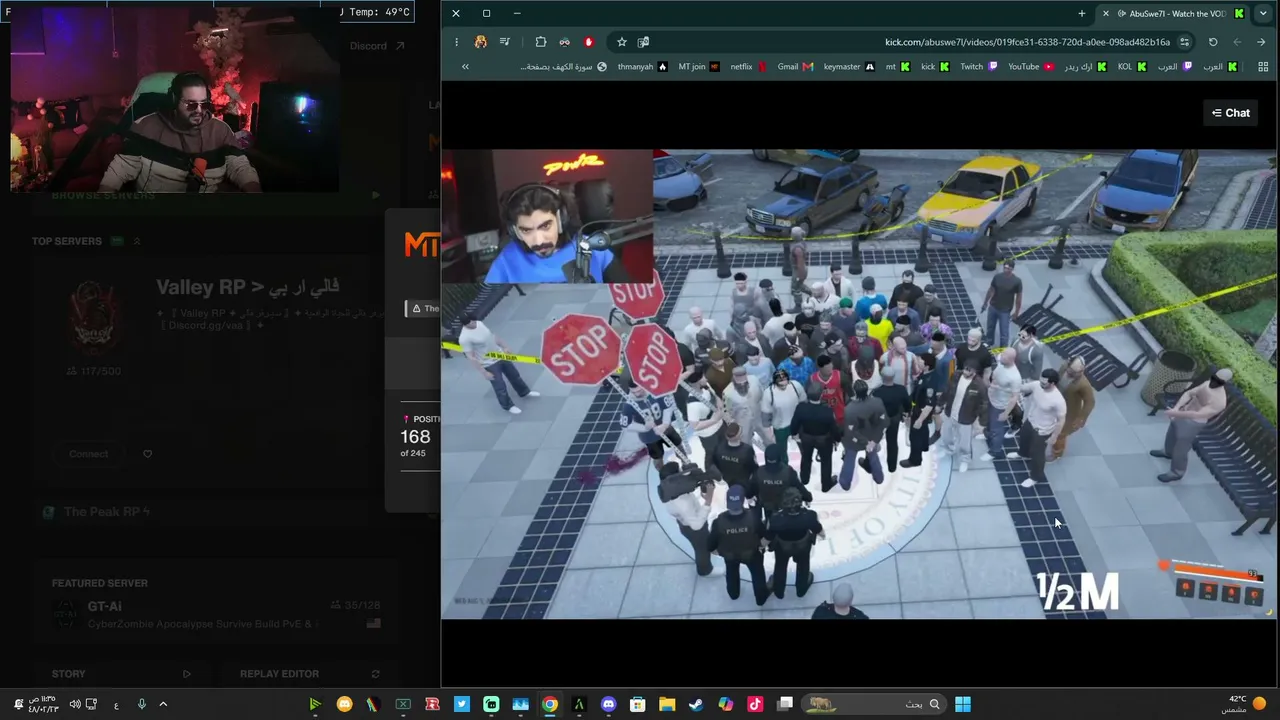Select the AbuSwe7l Watch the VOD tab
1280x720 pixels.
coord(1173,13)
